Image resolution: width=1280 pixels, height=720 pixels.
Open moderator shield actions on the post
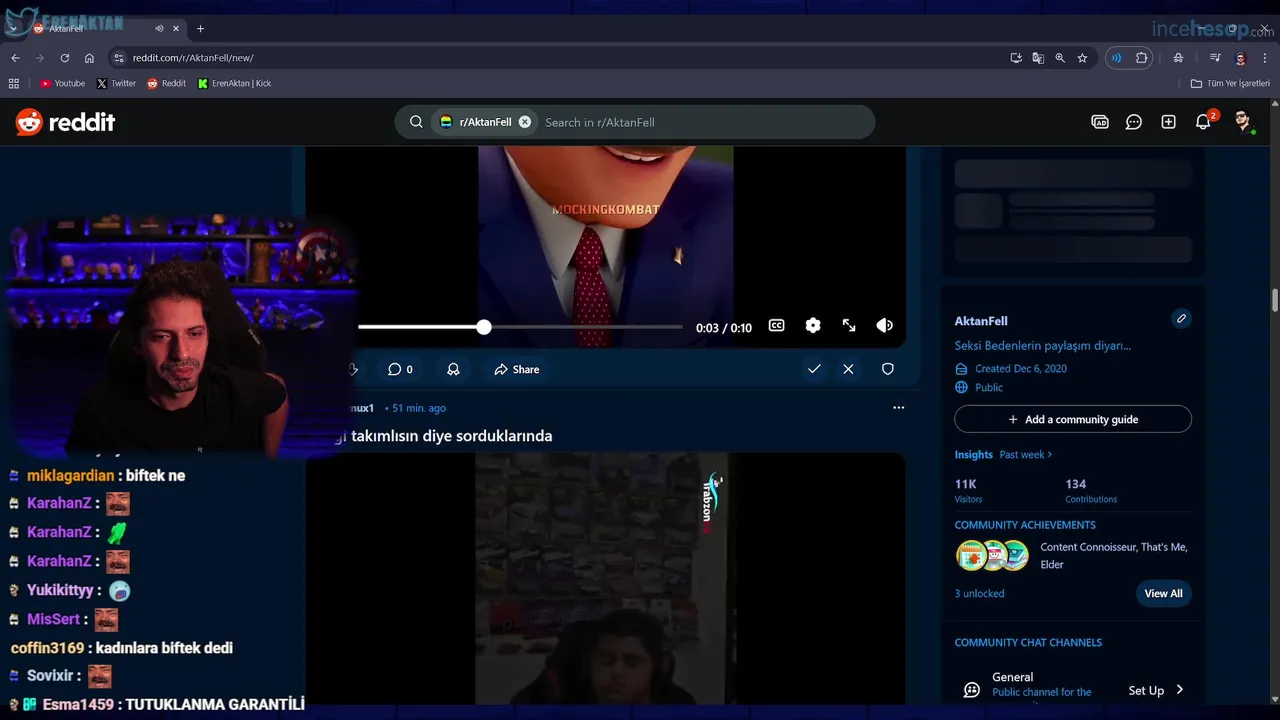tap(887, 369)
